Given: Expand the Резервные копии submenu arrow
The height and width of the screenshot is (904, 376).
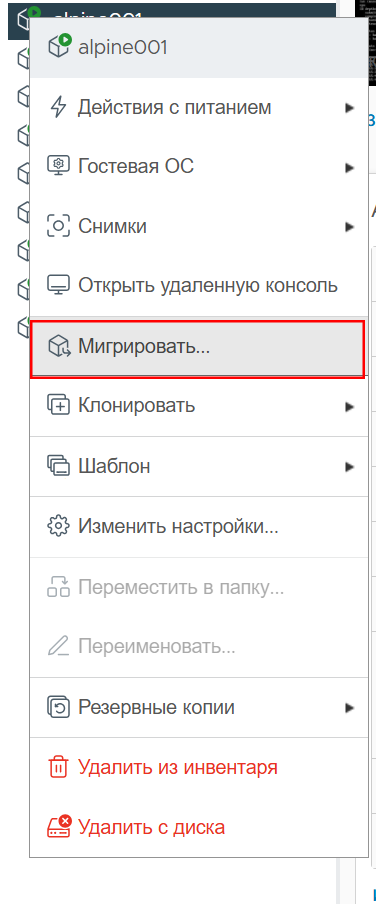Looking at the screenshot, I should pos(349,707).
